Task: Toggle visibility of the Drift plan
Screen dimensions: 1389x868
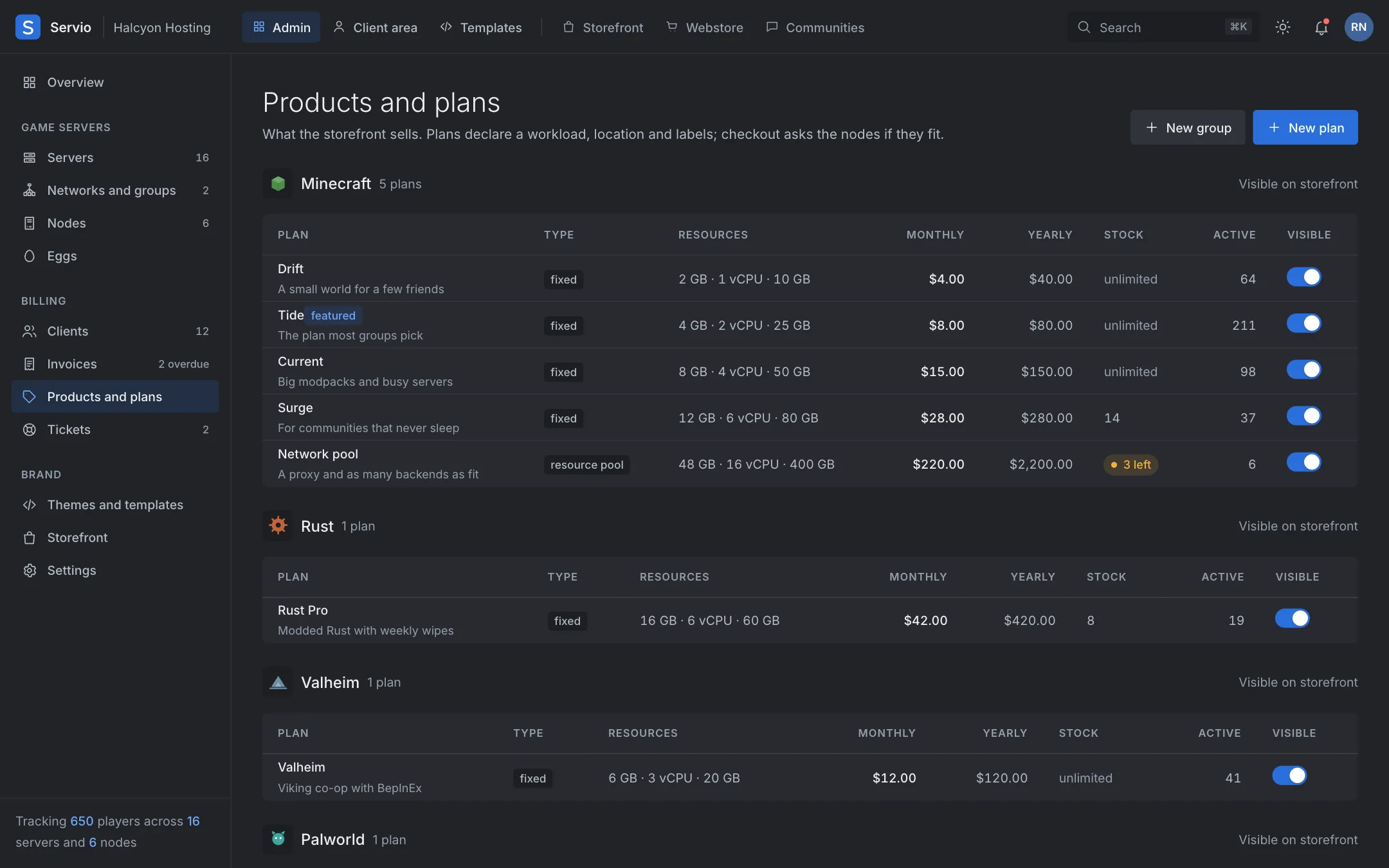Action: pyautogui.click(x=1303, y=277)
